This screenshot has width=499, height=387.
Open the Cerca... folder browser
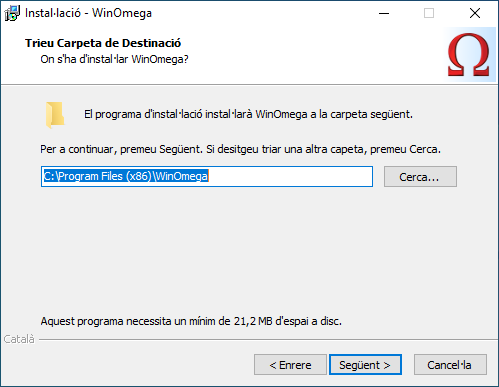pyautogui.click(x=420, y=177)
